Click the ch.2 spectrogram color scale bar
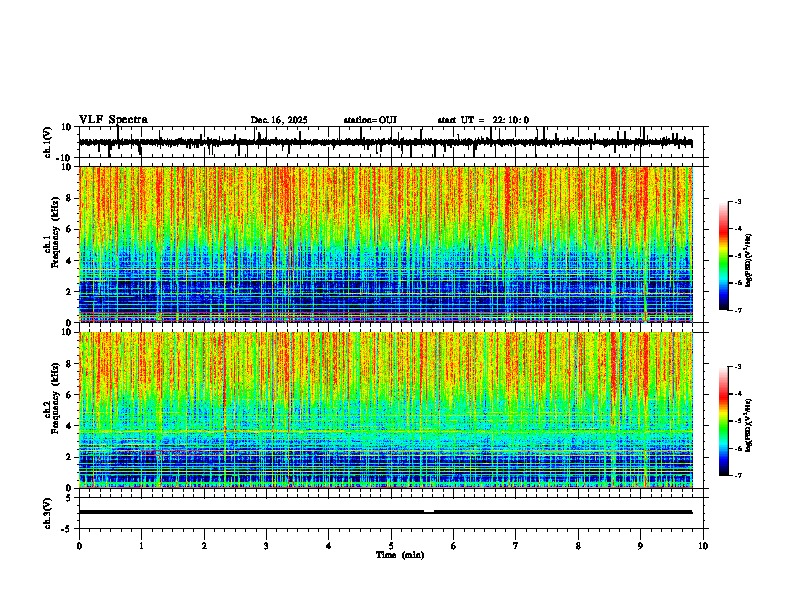792x612 pixels. [723, 421]
